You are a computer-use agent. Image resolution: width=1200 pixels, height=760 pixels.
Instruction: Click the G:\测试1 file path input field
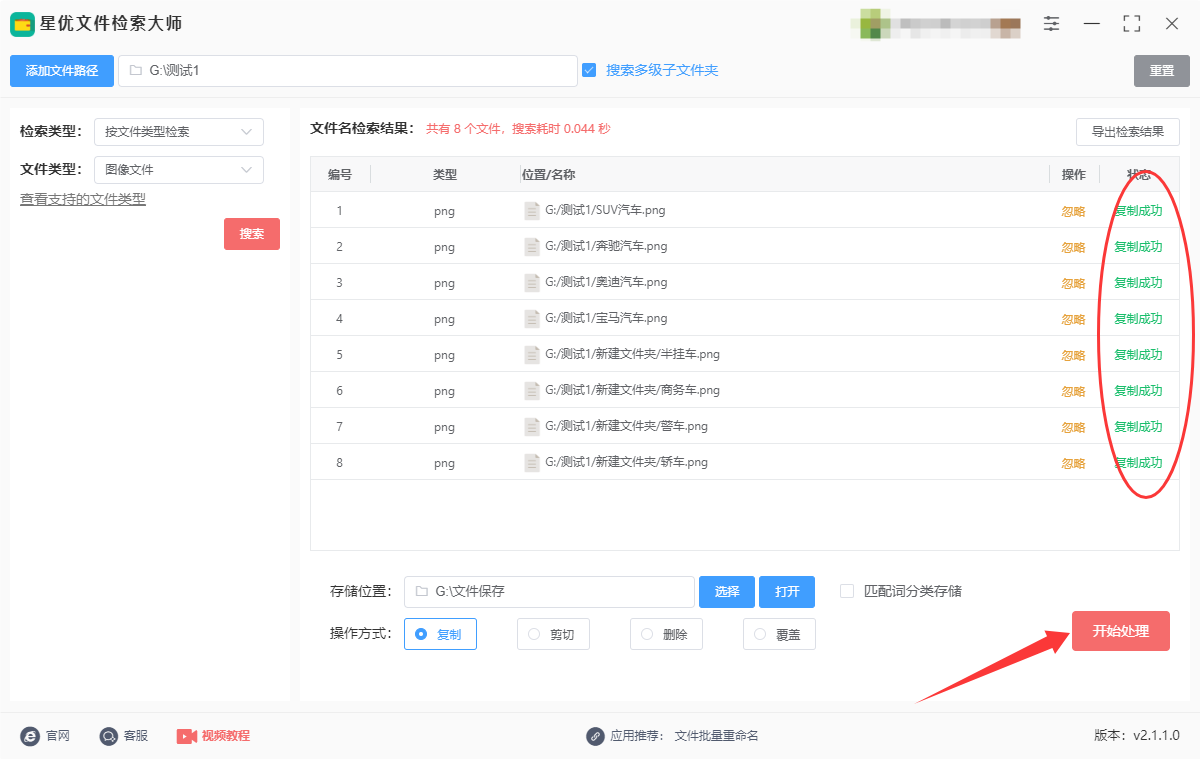(x=348, y=71)
